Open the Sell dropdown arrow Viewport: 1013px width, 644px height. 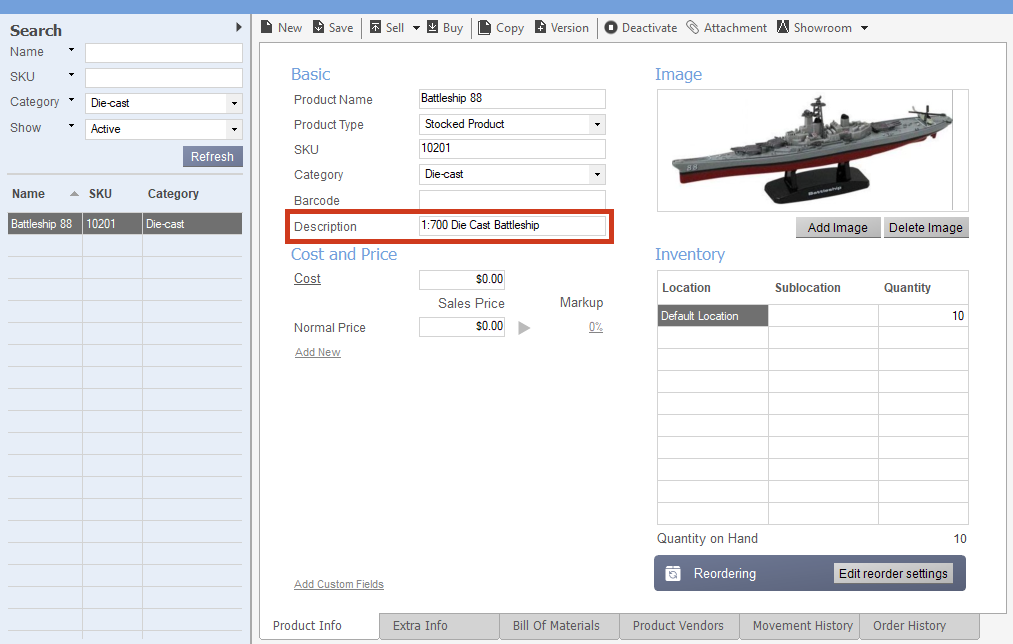[x=416, y=28]
